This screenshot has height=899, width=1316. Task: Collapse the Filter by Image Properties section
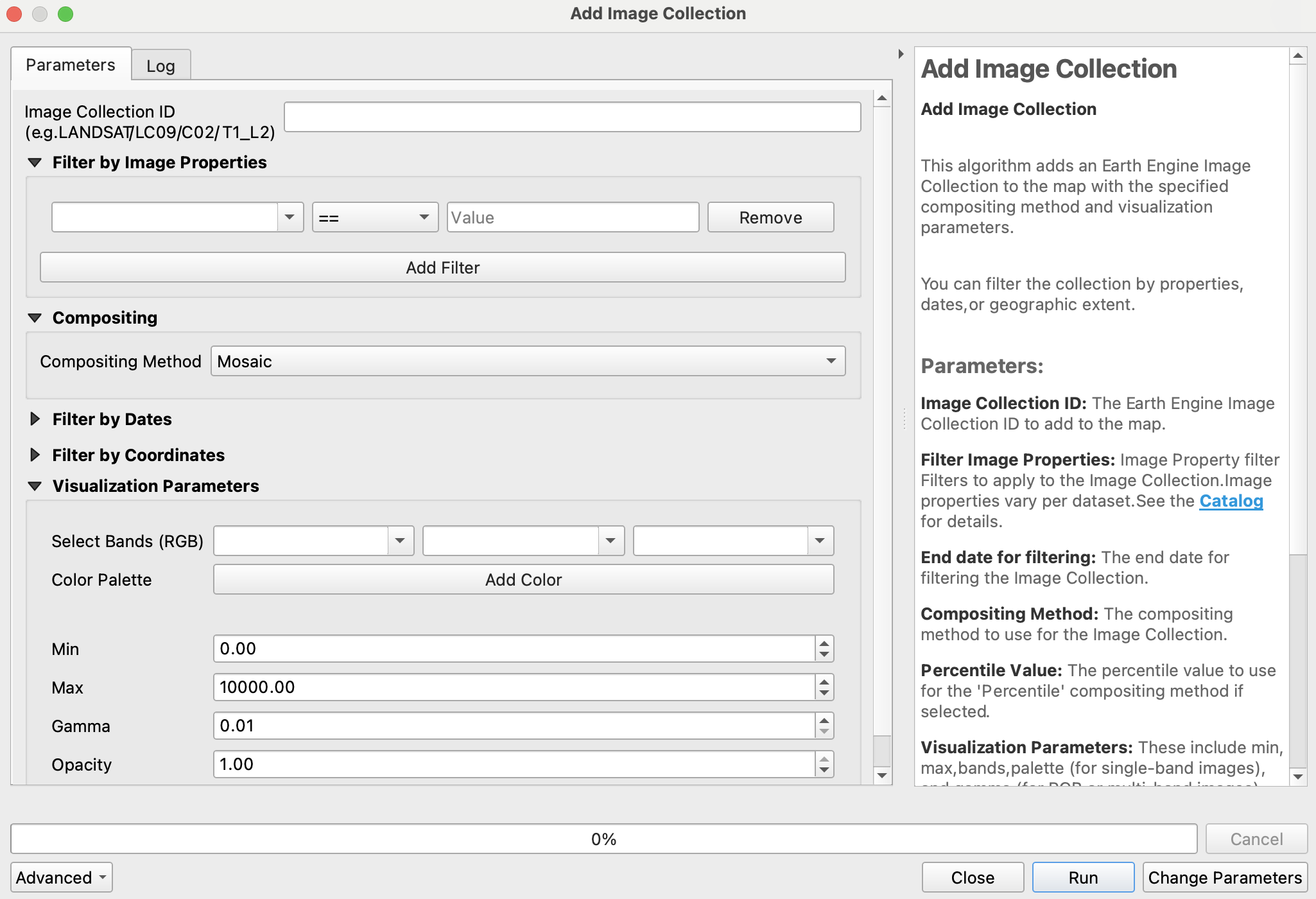pyautogui.click(x=35, y=163)
